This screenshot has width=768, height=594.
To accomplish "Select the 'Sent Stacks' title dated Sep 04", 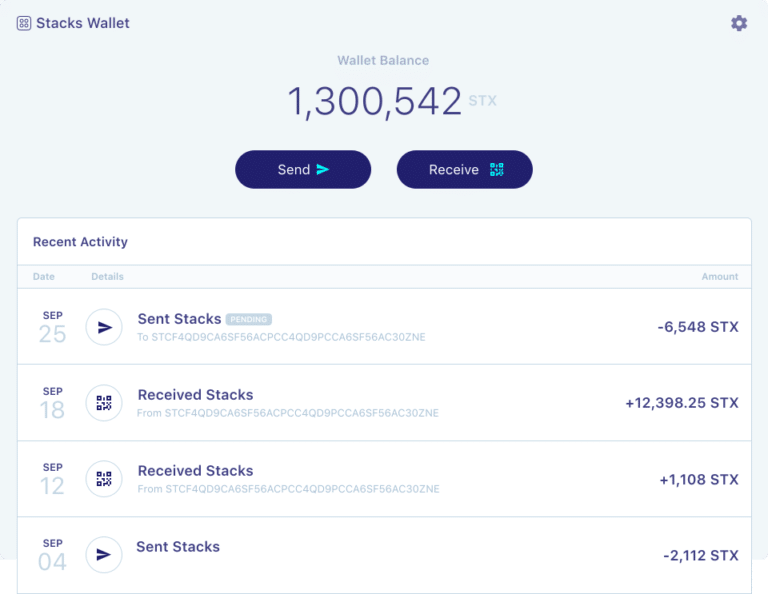I will (x=178, y=546).
